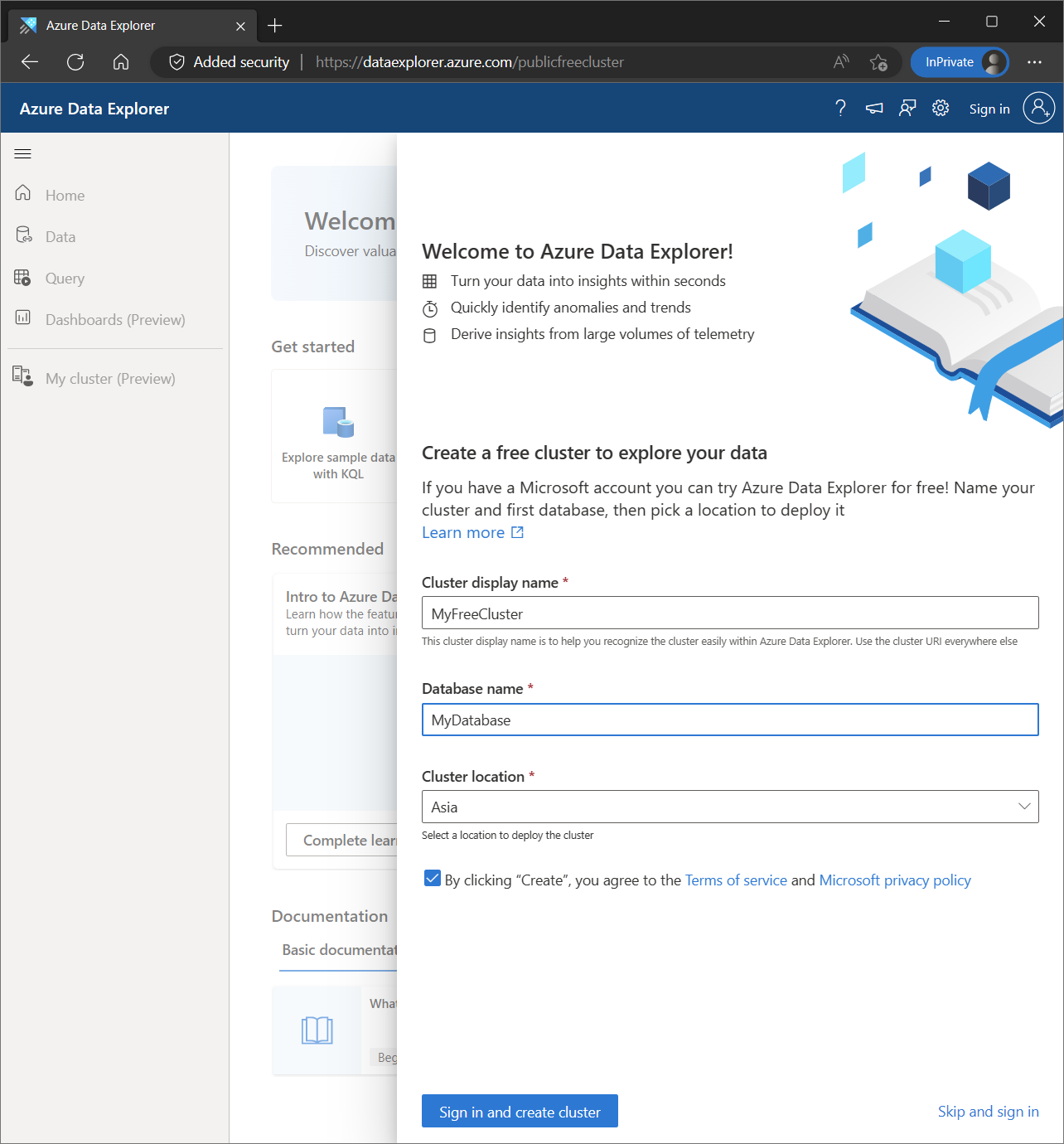
Task: Focus the Cluster display name field
Action: pyautogui.click(x=730, y=613)
